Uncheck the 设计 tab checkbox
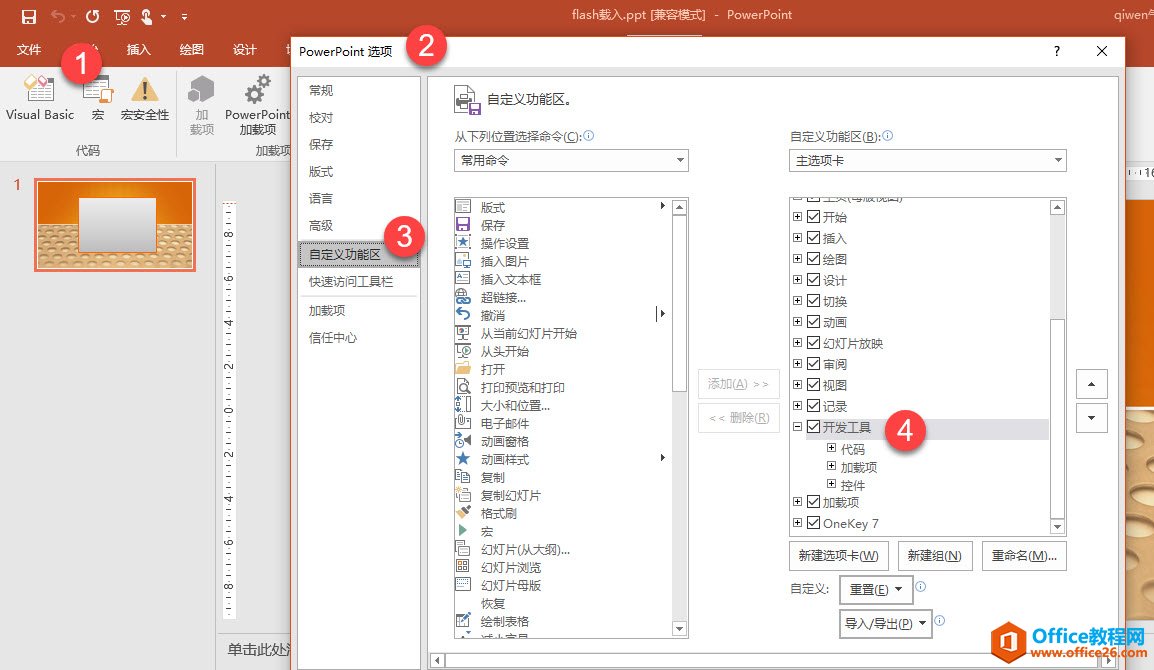This screenshot has height=670, width=1154. [x=813, y=280]
